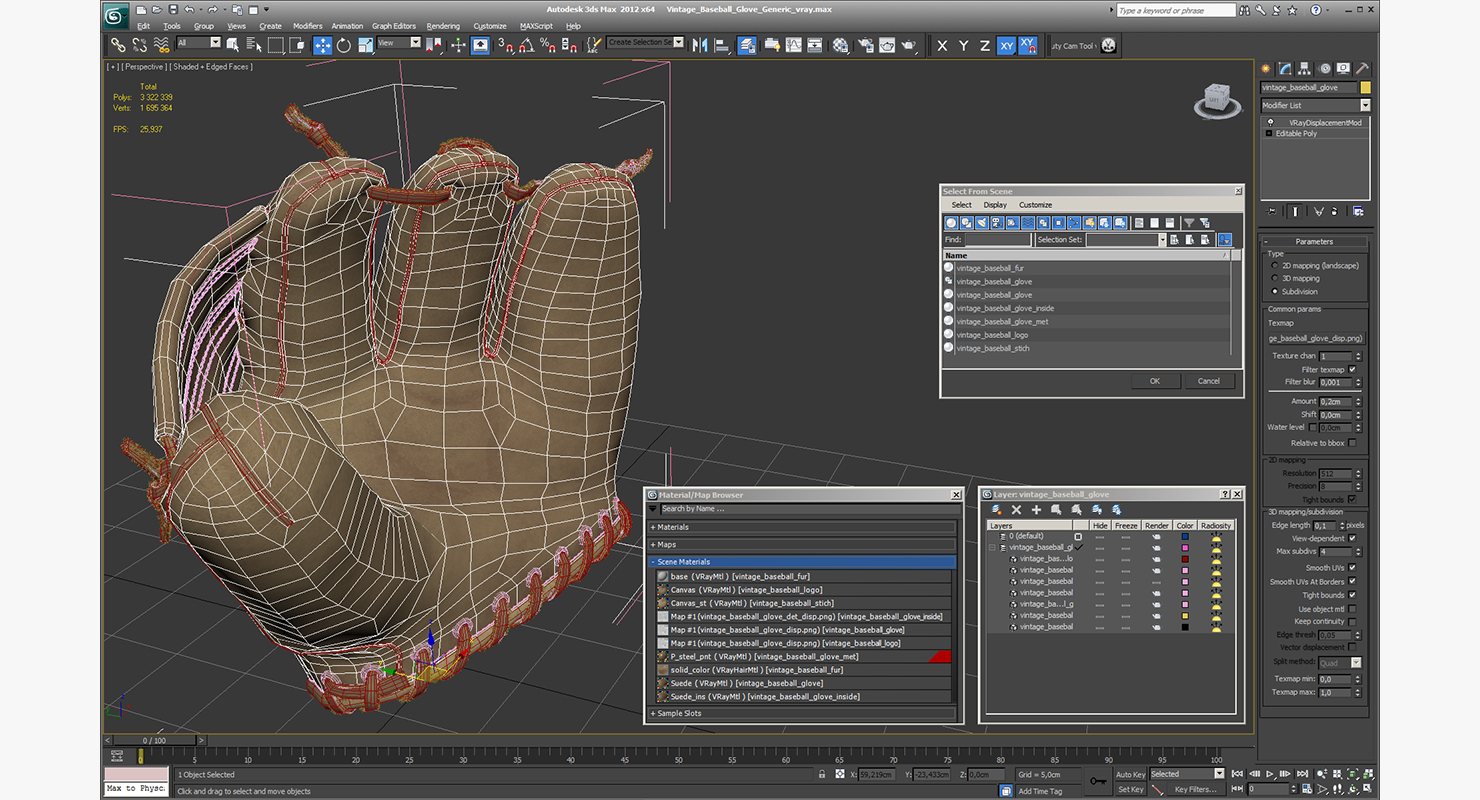Open the Utilities hammer panel tab
This screenshot has width=1480, height=800.
click(x=1362, y=69)
